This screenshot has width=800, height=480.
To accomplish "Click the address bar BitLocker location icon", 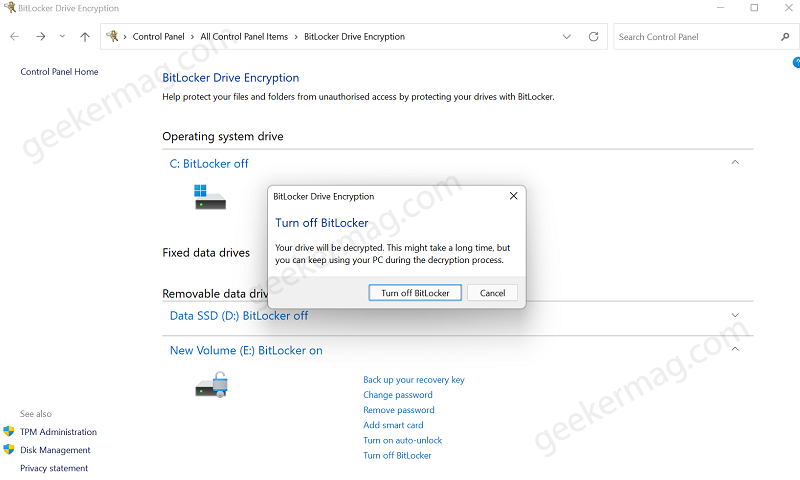I will click(x=112, y=36).
